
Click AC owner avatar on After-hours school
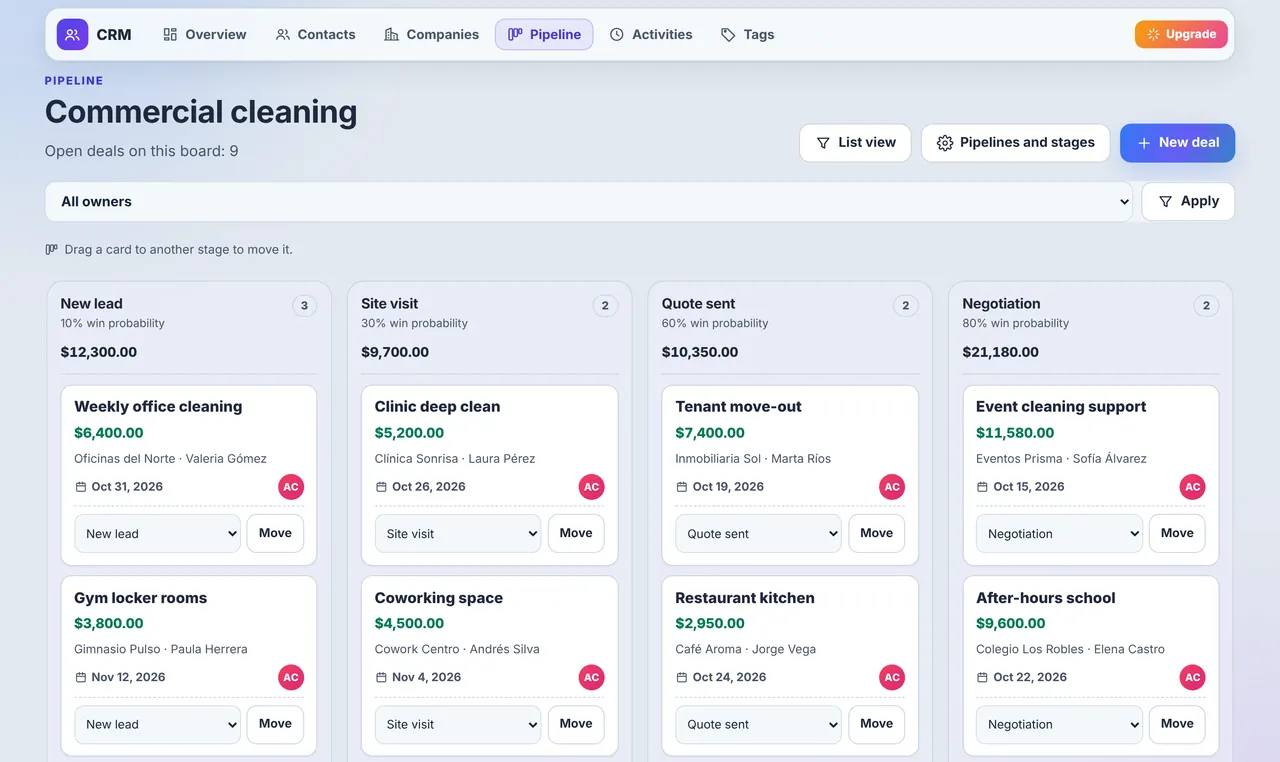(x=1192, y=677)
